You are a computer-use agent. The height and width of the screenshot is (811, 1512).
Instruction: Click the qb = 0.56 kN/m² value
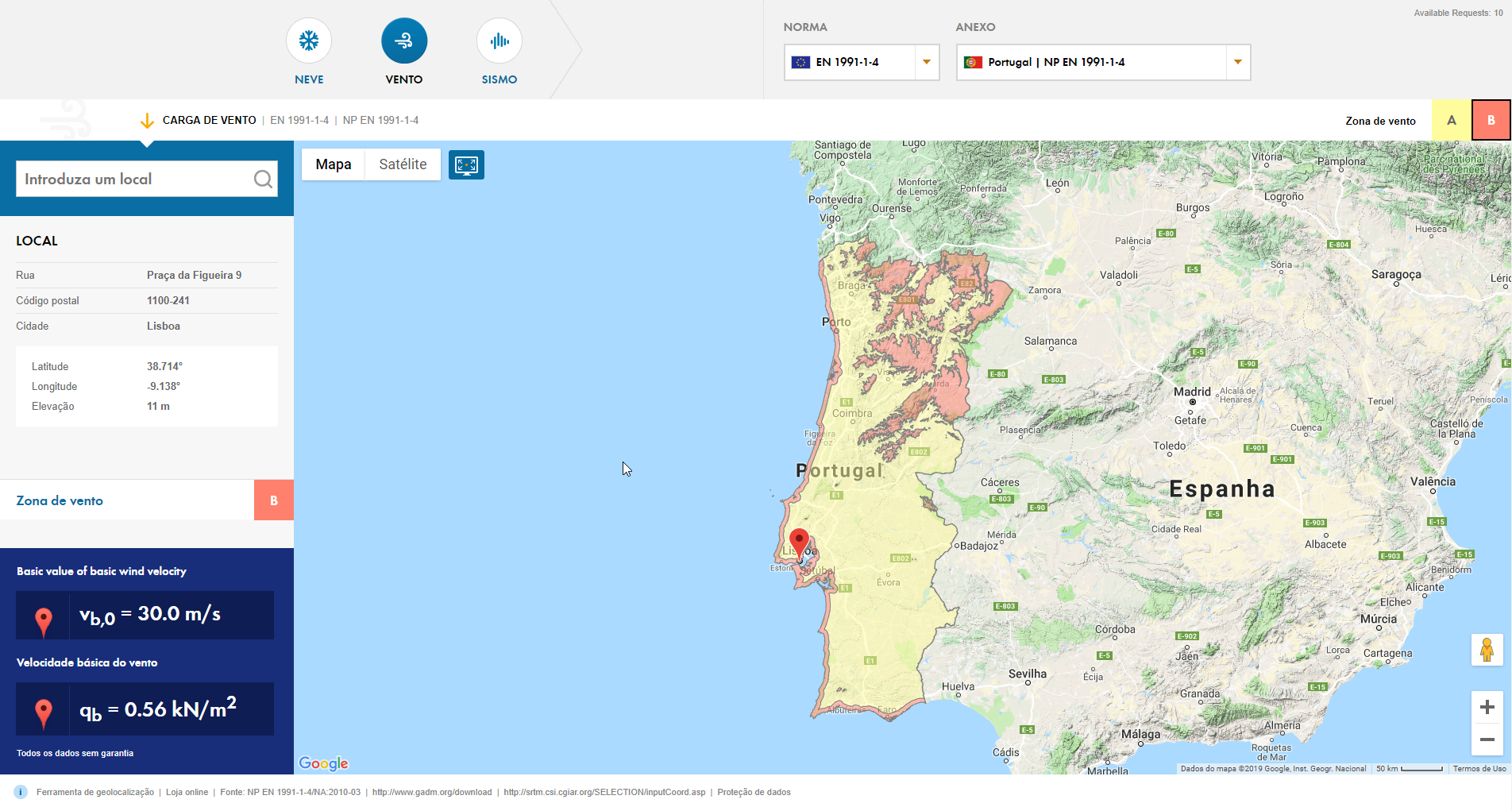click(x=158, y=708)
